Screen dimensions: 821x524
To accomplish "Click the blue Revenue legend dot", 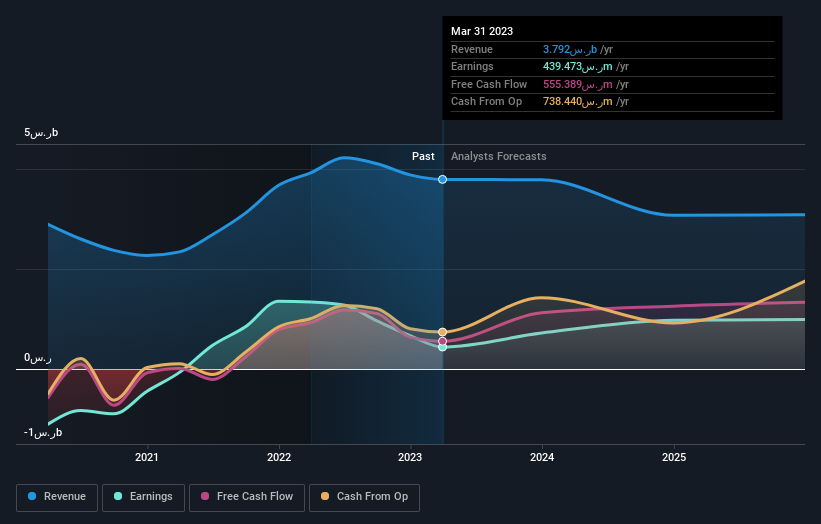I will [x=32, y=496].
